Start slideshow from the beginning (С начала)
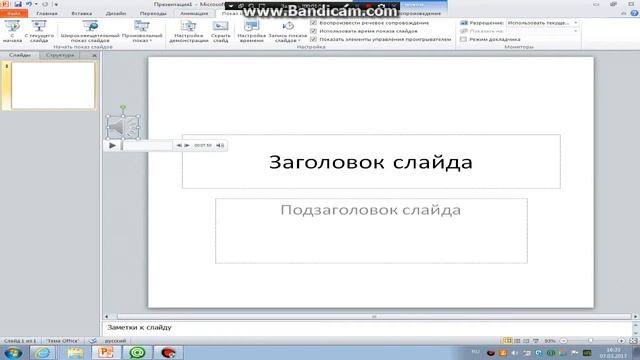 (x=12, y=31)
